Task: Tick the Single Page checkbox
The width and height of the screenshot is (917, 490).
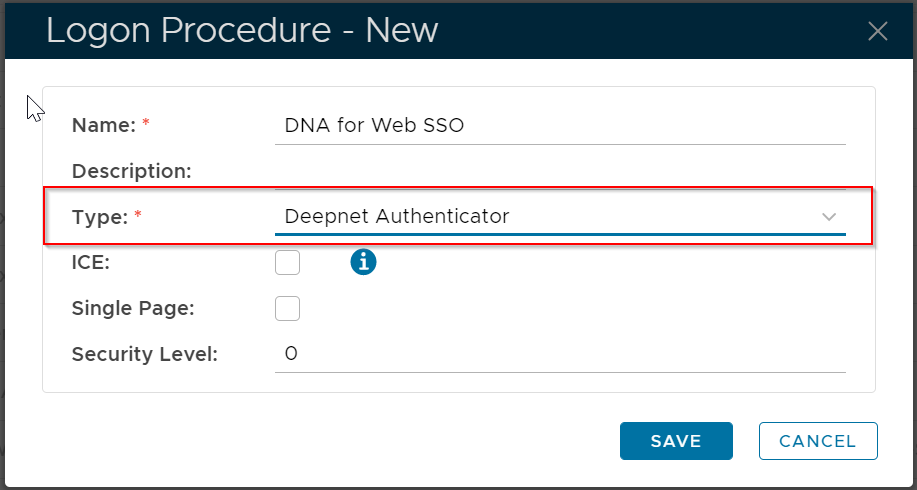Action: tap(287, 308)
